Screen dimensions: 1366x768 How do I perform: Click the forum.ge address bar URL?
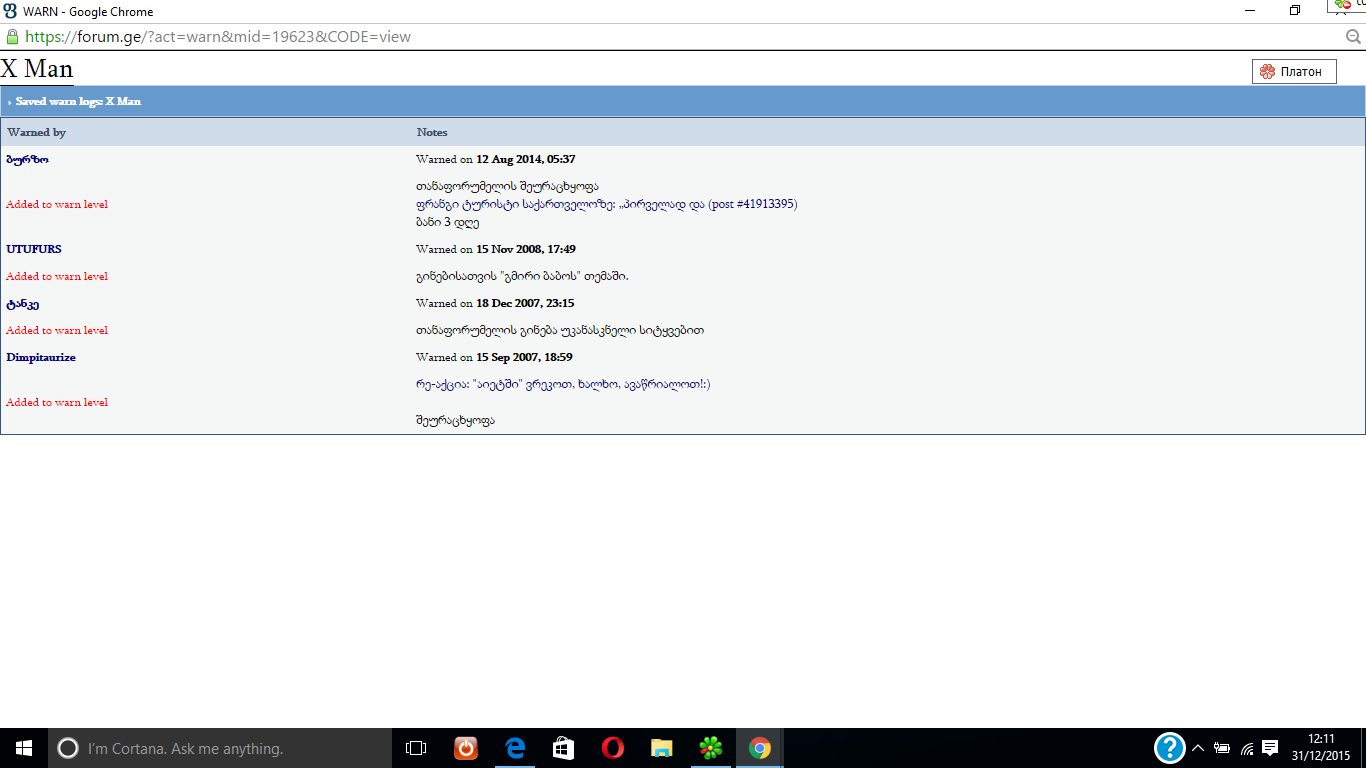point(218,37)
